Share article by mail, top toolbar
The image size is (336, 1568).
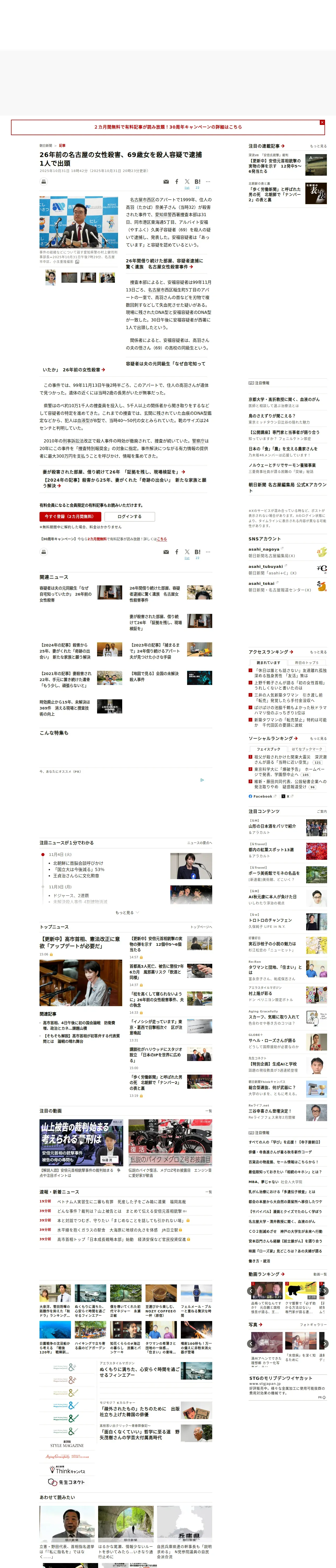[166, 181]
